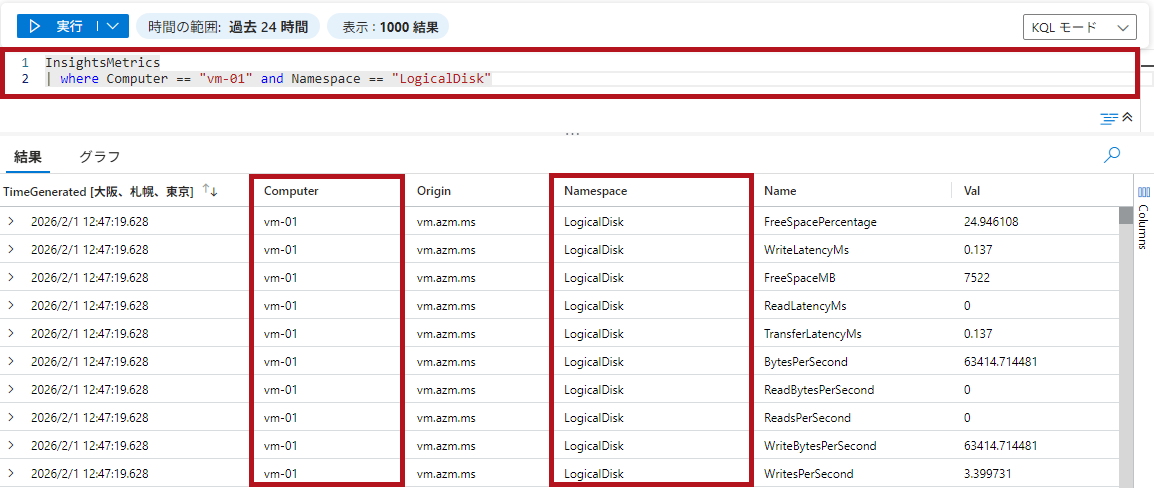Click the format query icon

click(x=1108, y=118)
